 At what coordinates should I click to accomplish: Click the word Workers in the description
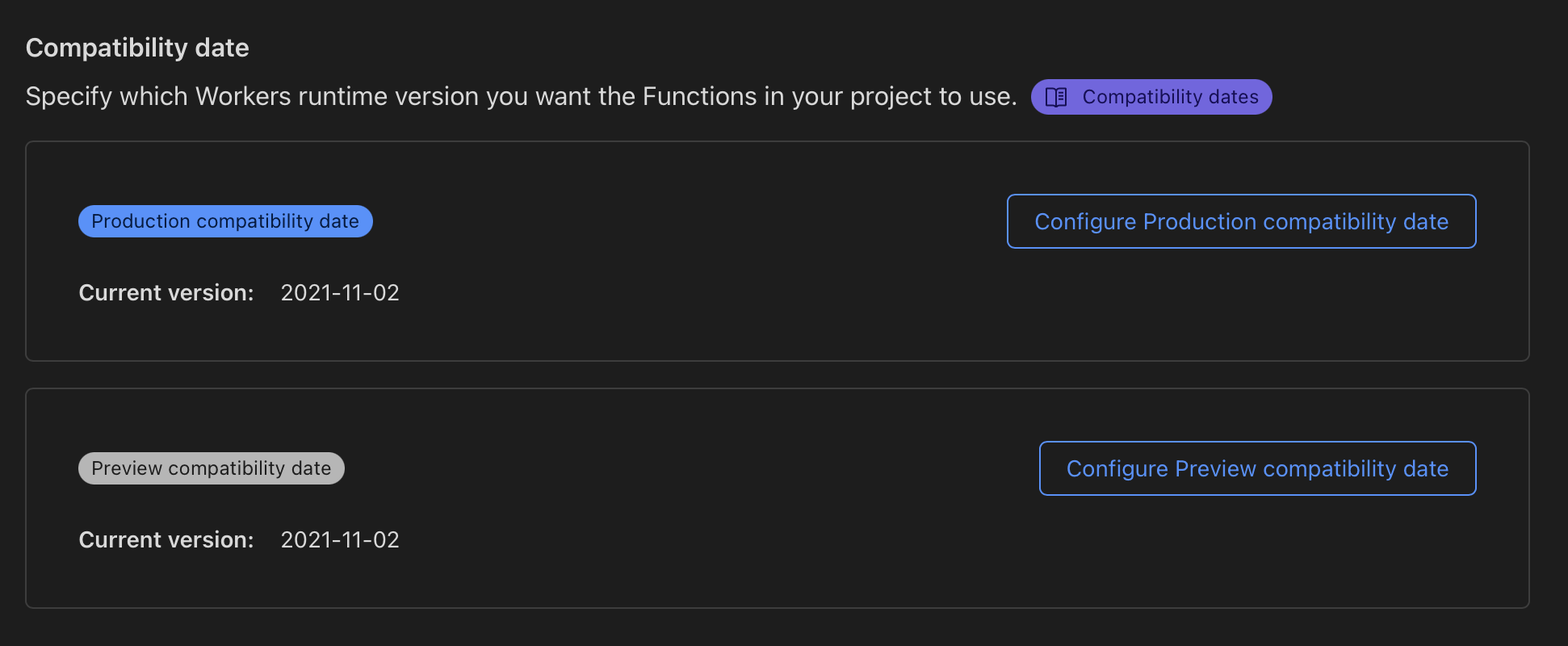243,97
